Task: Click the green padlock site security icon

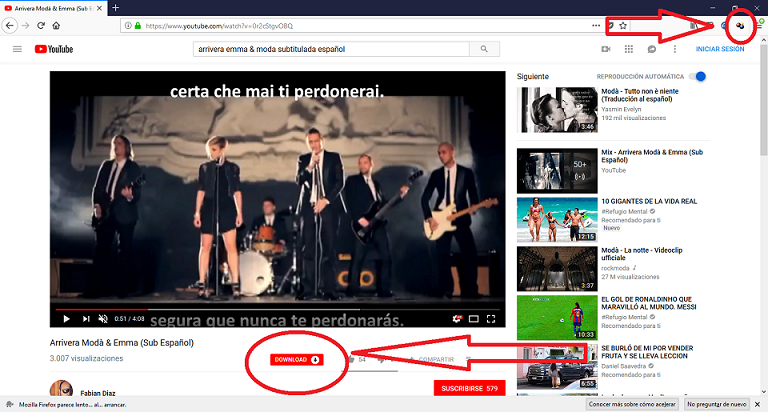Action: coord(138,25)
